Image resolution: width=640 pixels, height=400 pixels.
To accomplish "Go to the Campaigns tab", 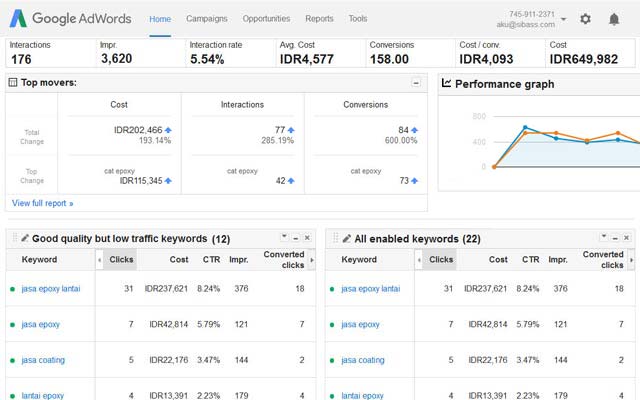I will [x=206, y=19].
